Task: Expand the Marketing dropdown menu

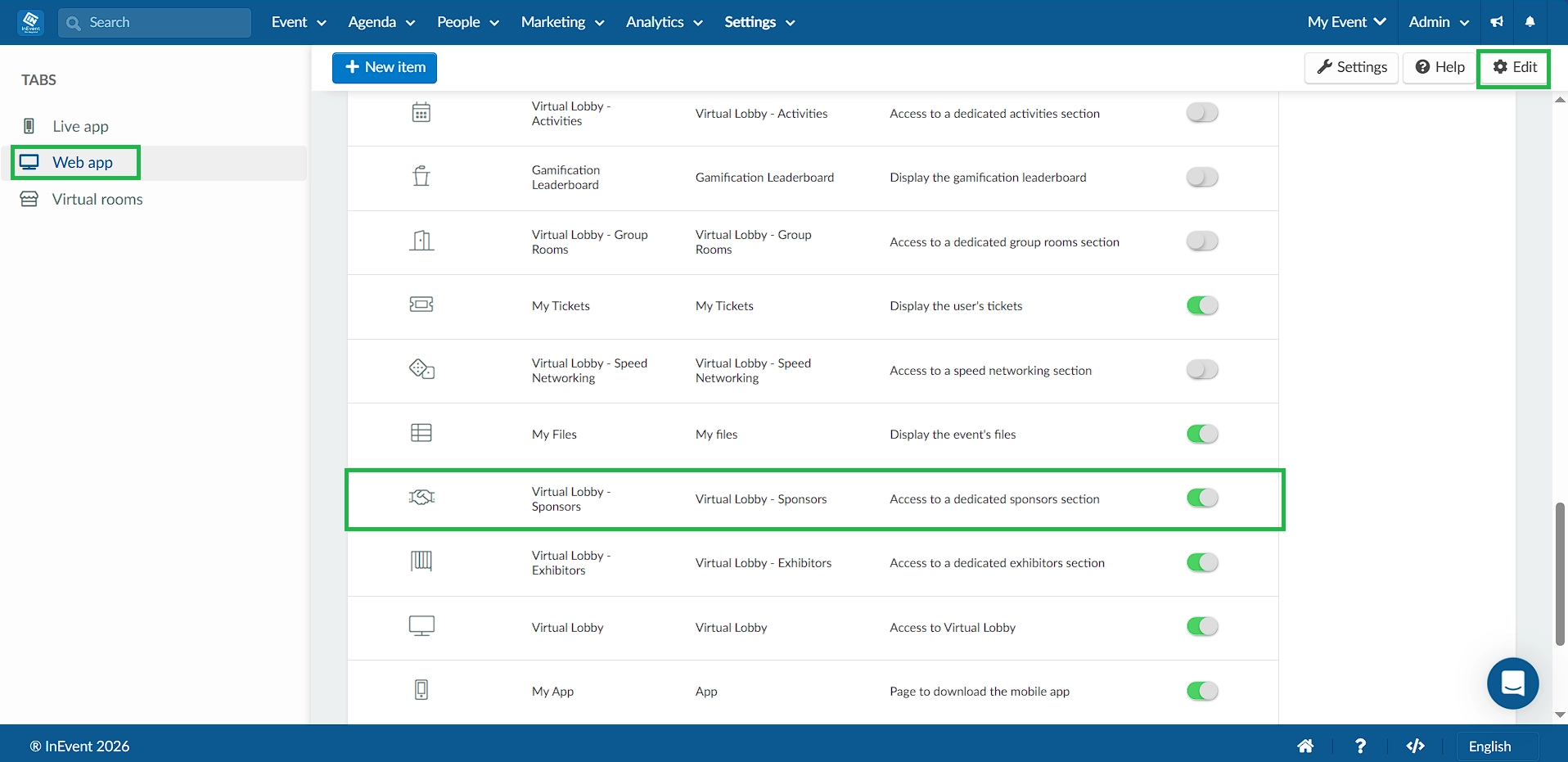Action: 562,22
